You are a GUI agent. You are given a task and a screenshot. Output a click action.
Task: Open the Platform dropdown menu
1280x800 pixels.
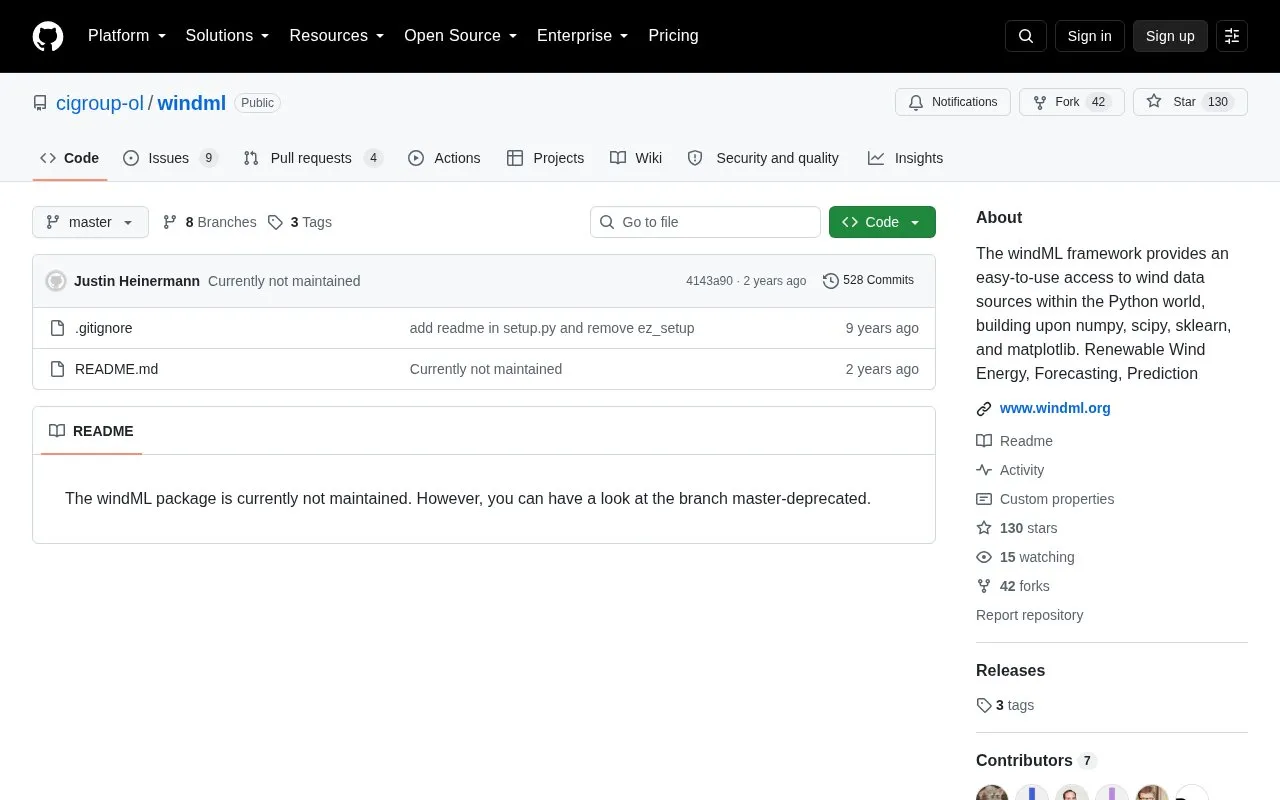tap(127, 36)
